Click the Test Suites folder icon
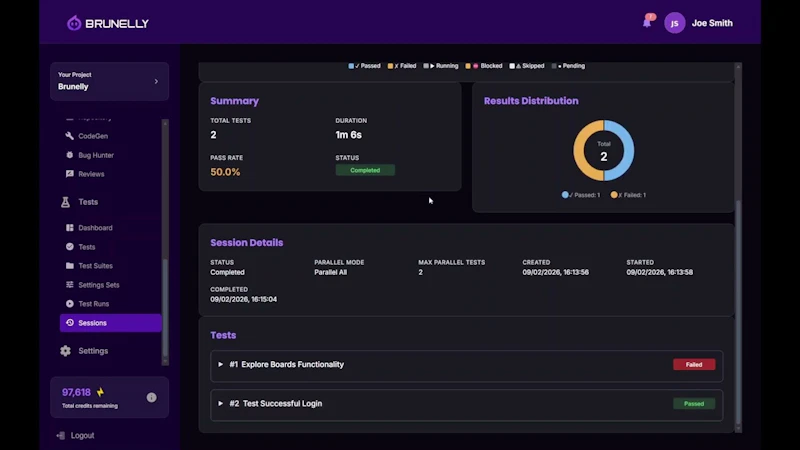 (69, 265)
